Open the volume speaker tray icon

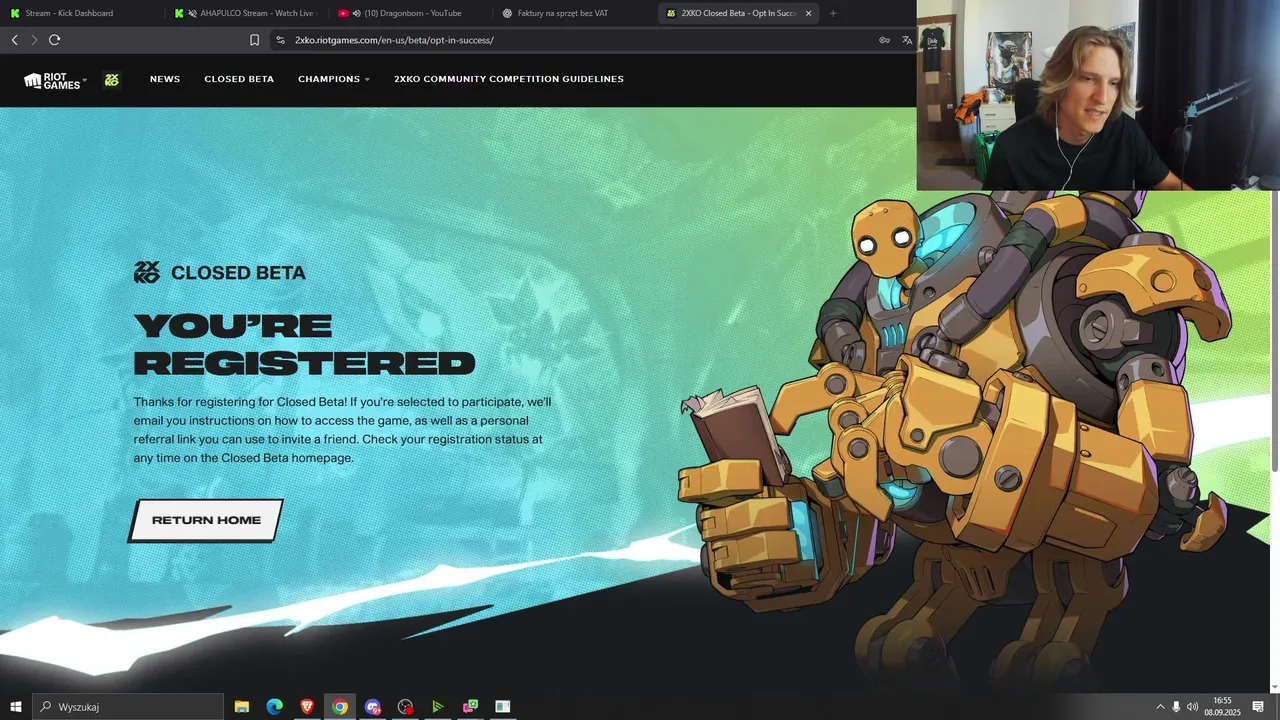[1192, 706]
